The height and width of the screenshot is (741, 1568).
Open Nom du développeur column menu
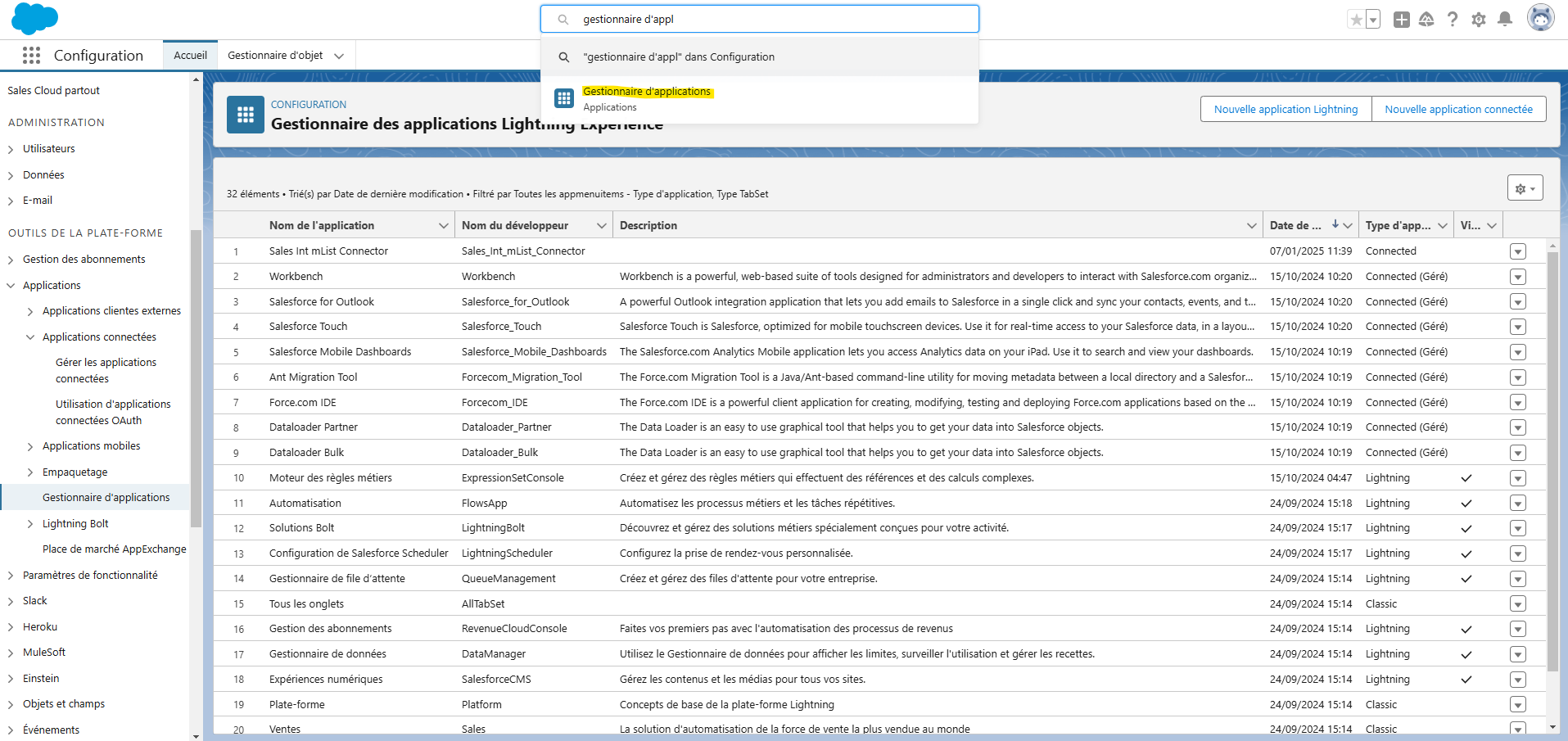602,226
